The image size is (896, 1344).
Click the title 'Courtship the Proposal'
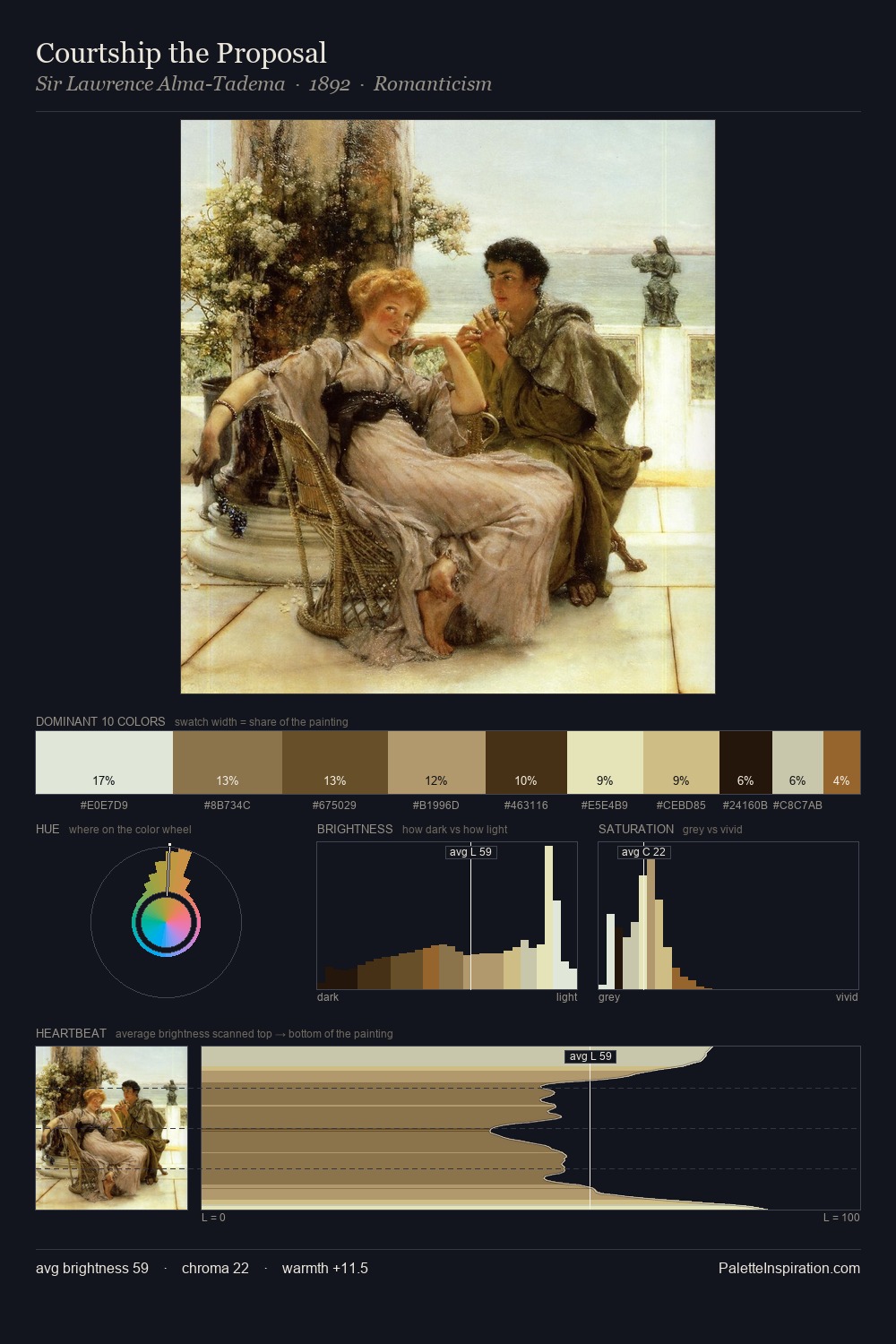tap(181, 53)
